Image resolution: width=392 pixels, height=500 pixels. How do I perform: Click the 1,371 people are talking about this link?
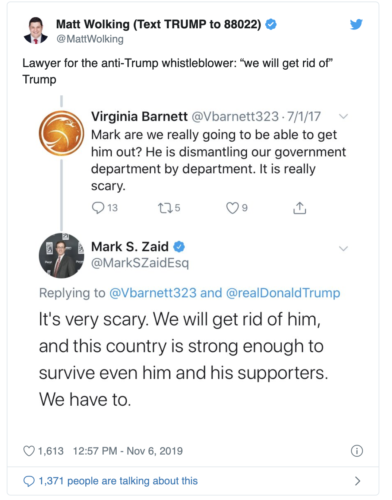point(118,481)
